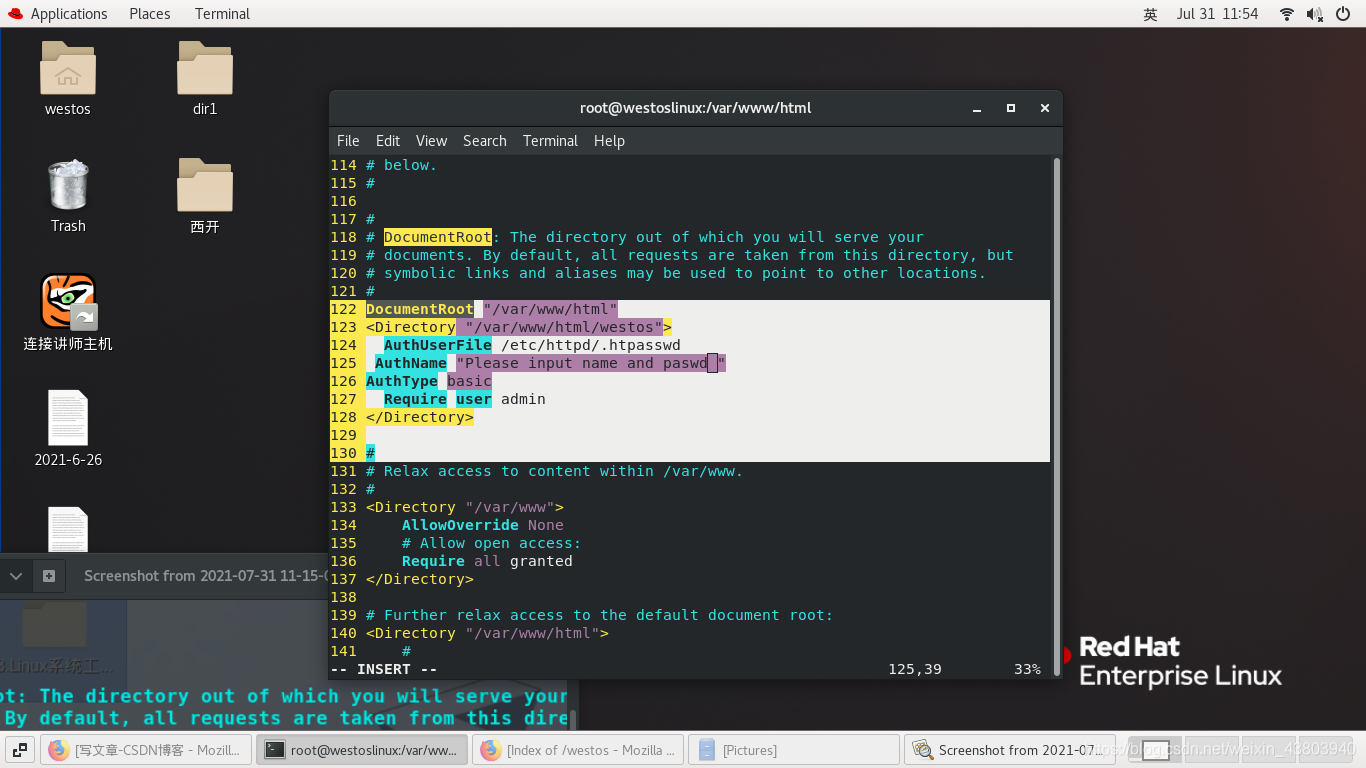The image size is (1366, 768).
Task: Open the clock showing Jul 31 11:54
Action: coord(1217,14)
